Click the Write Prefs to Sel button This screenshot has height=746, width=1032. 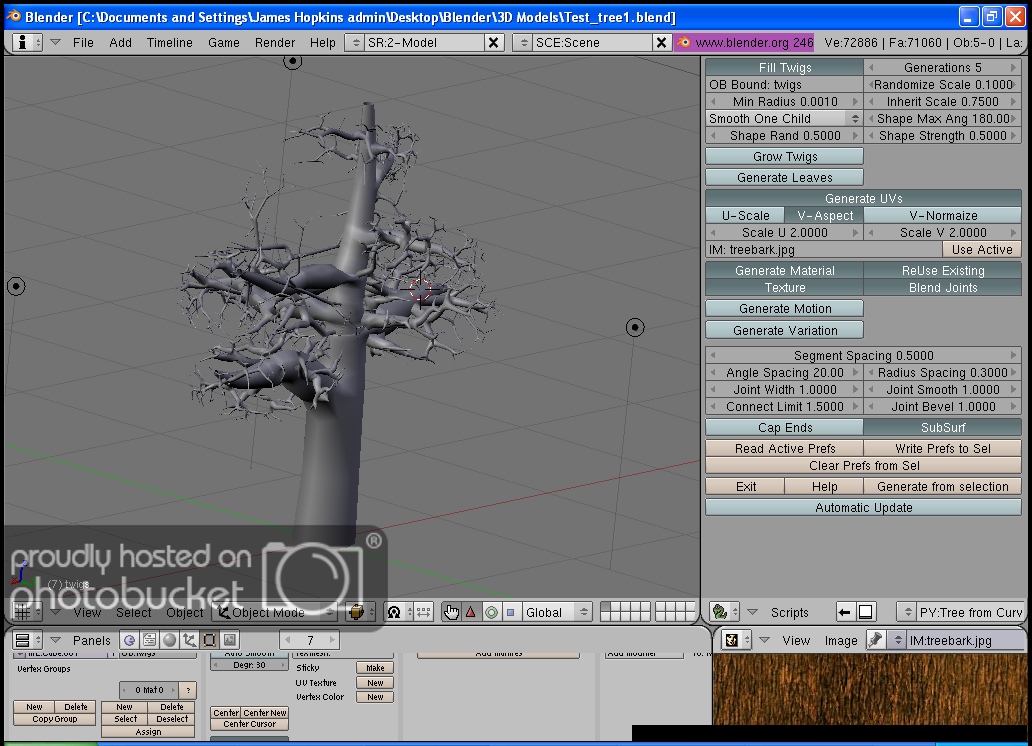[x=942, y=448]
